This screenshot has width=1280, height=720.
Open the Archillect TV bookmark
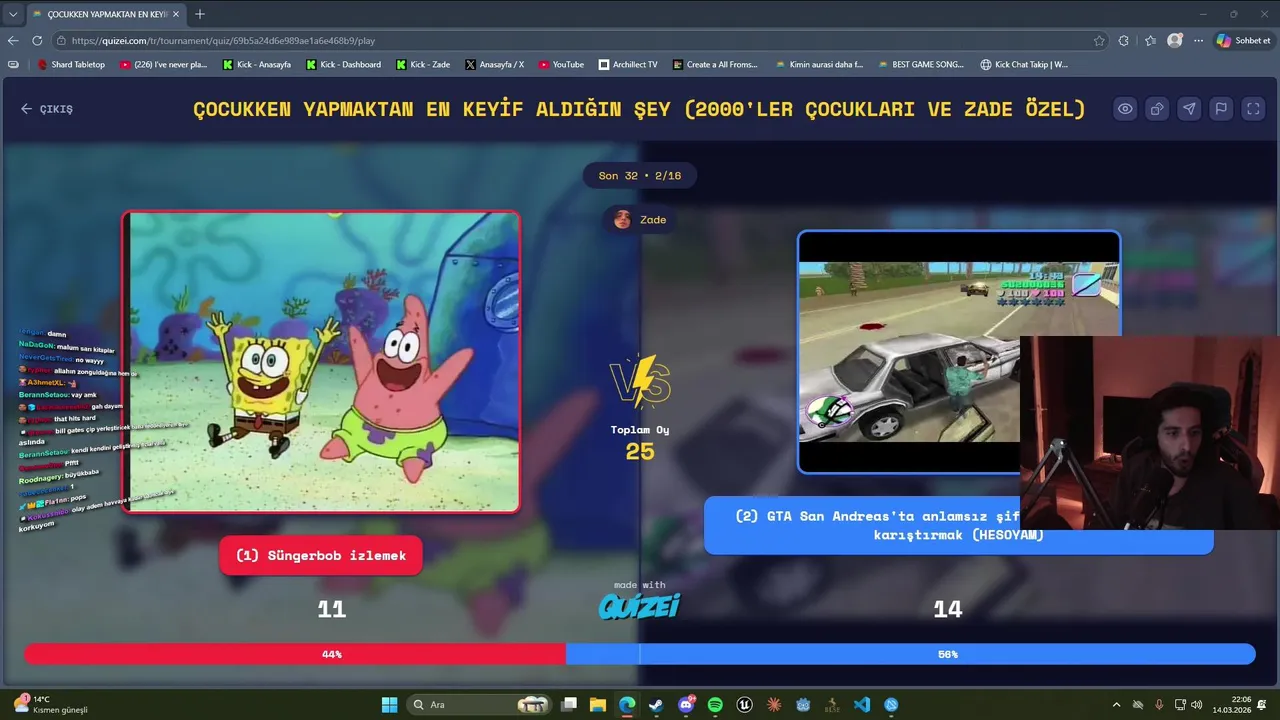628,64
